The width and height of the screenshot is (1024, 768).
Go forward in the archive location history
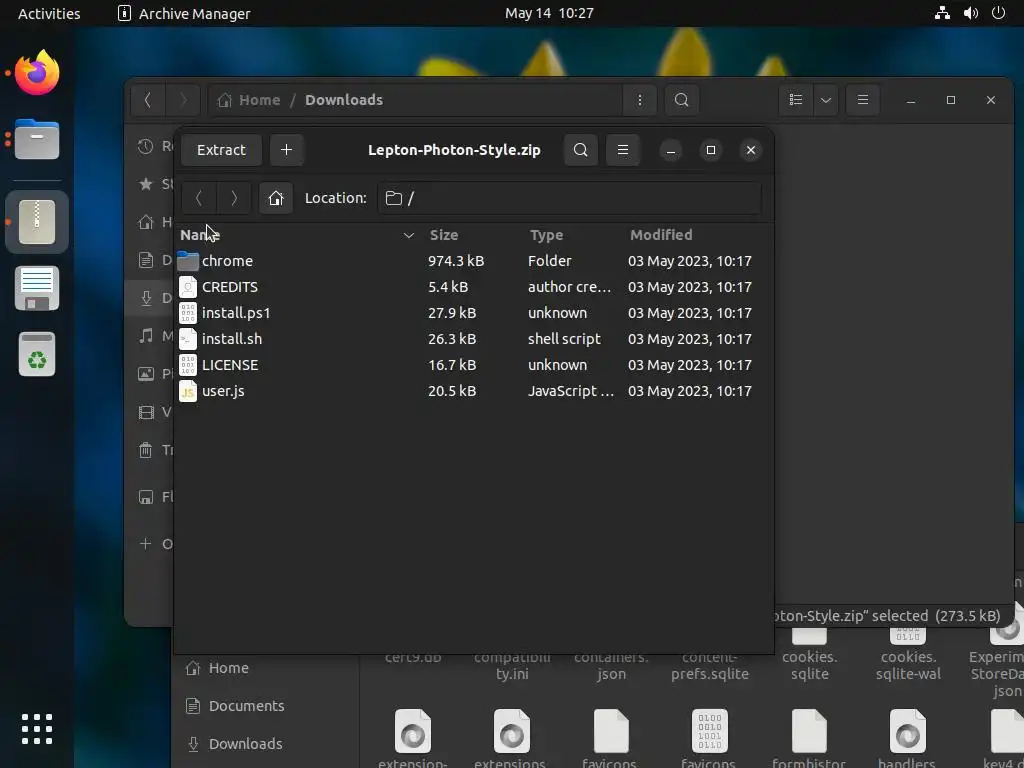[234, 198]
